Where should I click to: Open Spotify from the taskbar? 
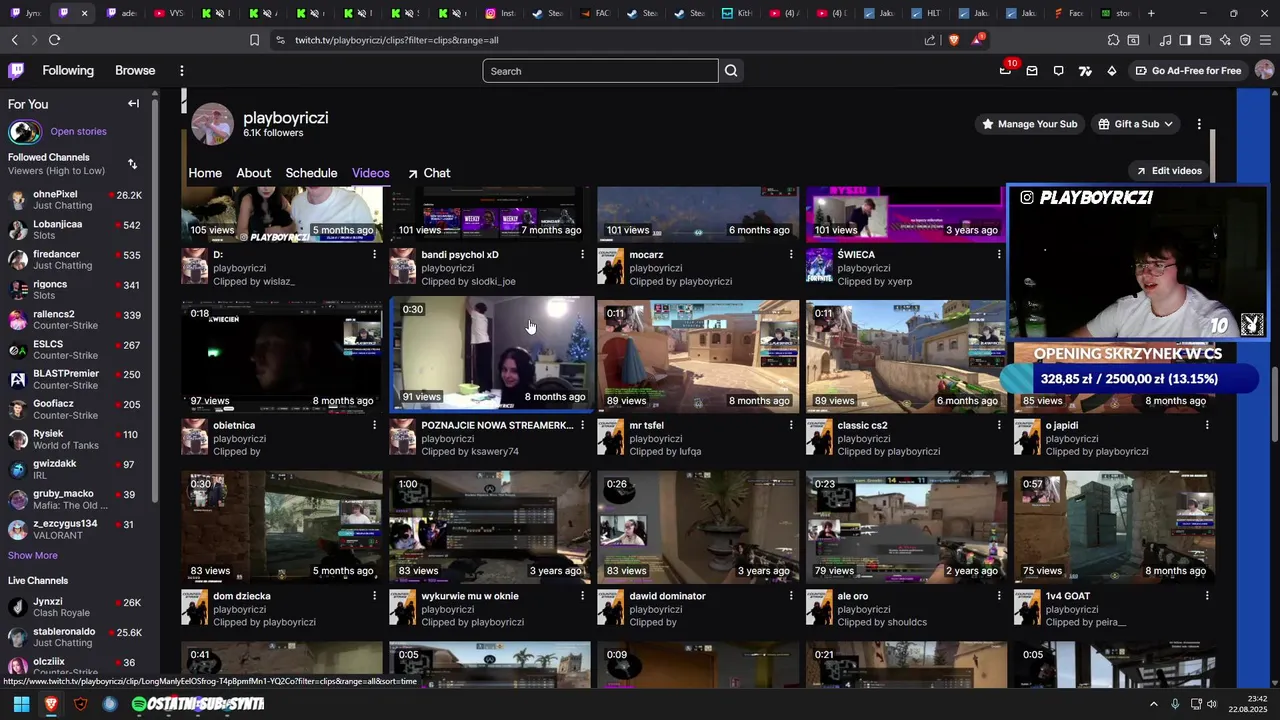point(139,704)
